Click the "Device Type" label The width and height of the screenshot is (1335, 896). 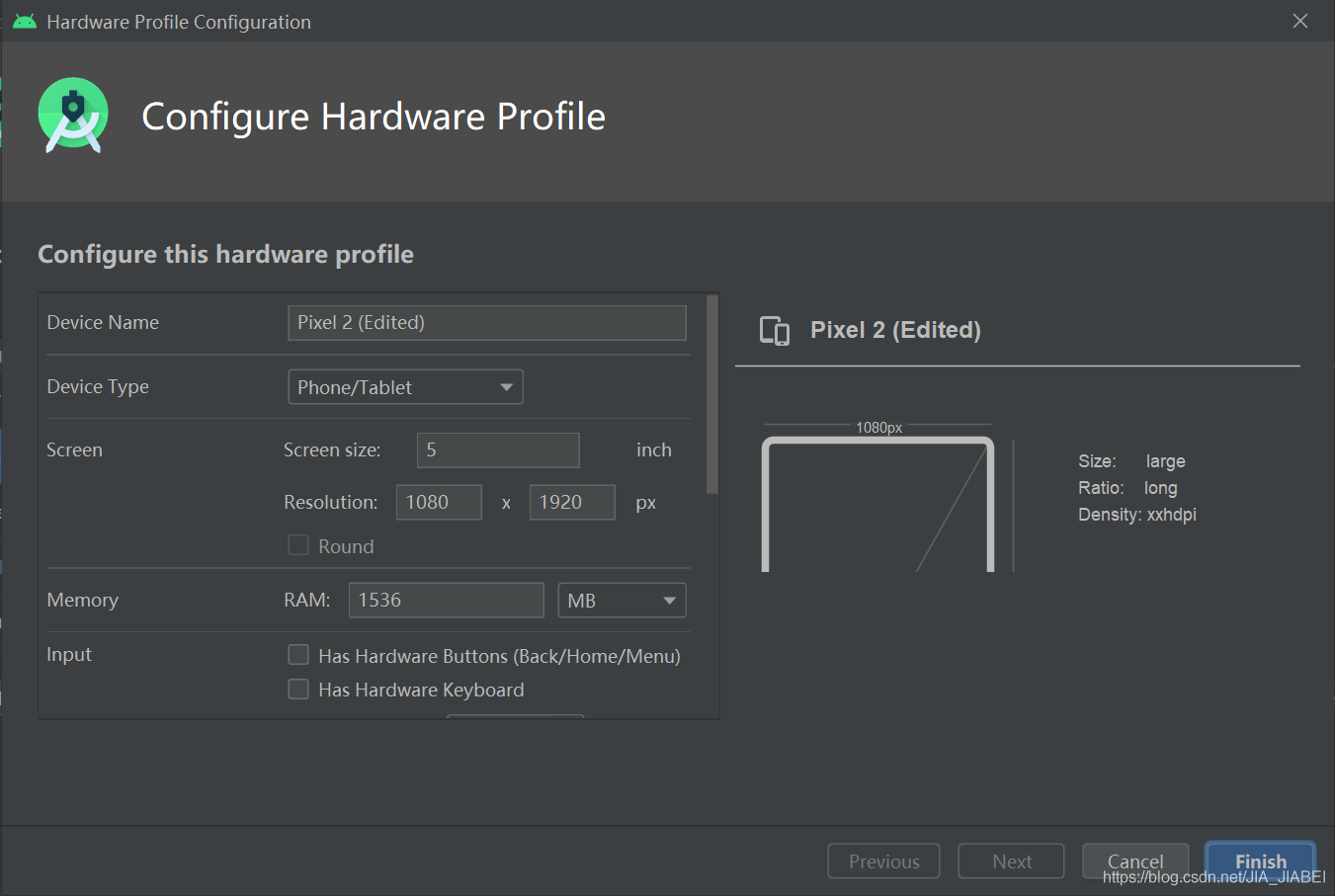[98, 387]
